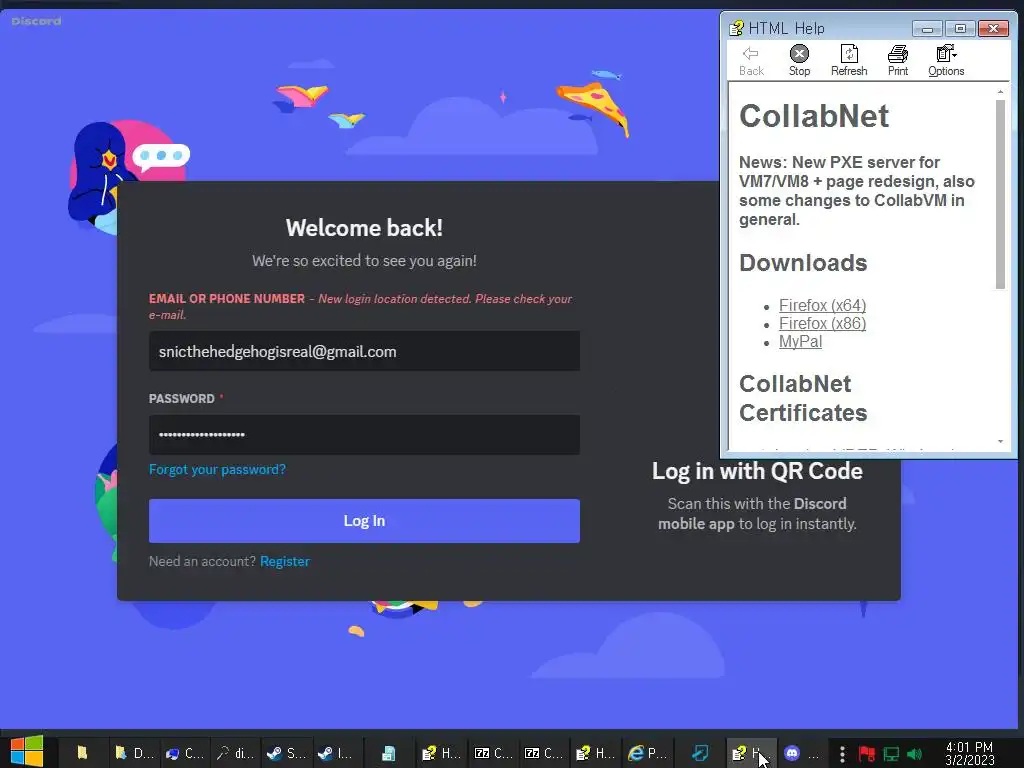Show hidden tray icons via dots
This screenshot has height=768, width=1024.
coord(842,754)
